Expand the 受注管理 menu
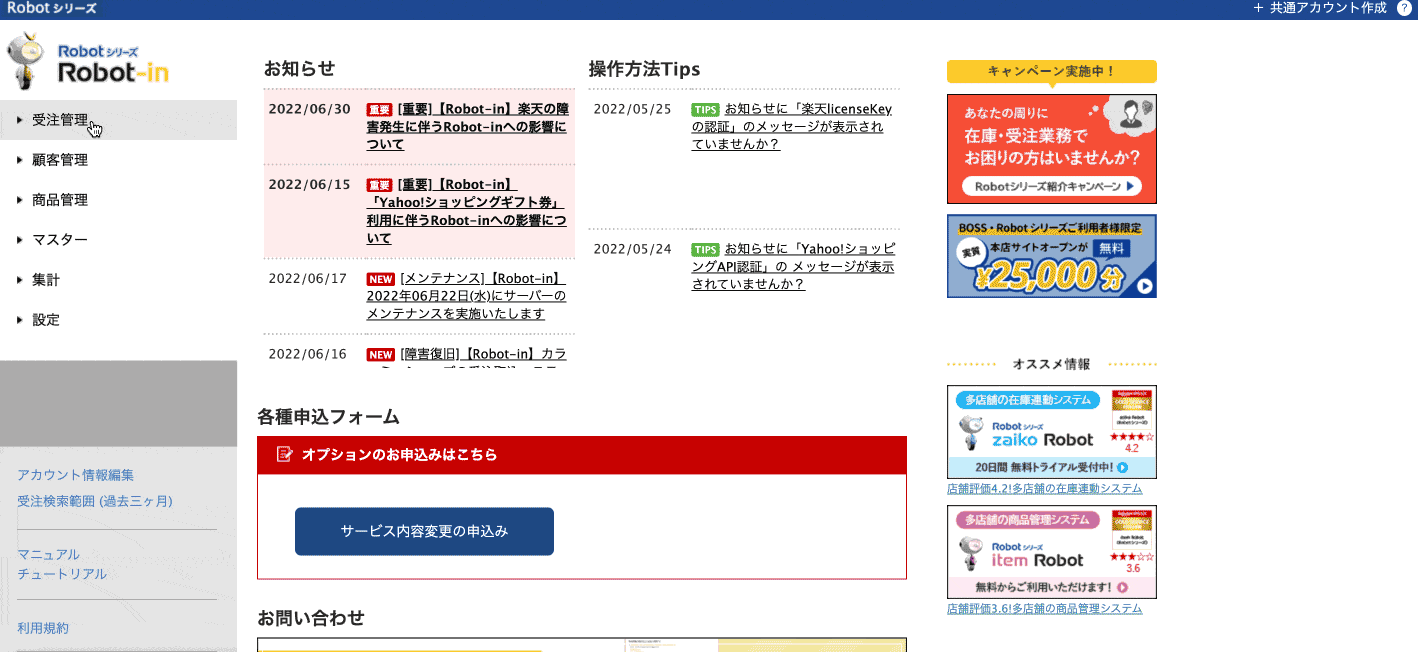Screen dimensions: 1418x652 pyautogui.click(x=60, y=120)
